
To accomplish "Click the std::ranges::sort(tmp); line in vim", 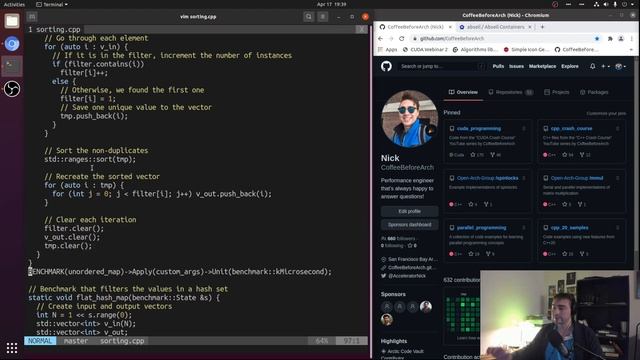I will pos(90,160).
